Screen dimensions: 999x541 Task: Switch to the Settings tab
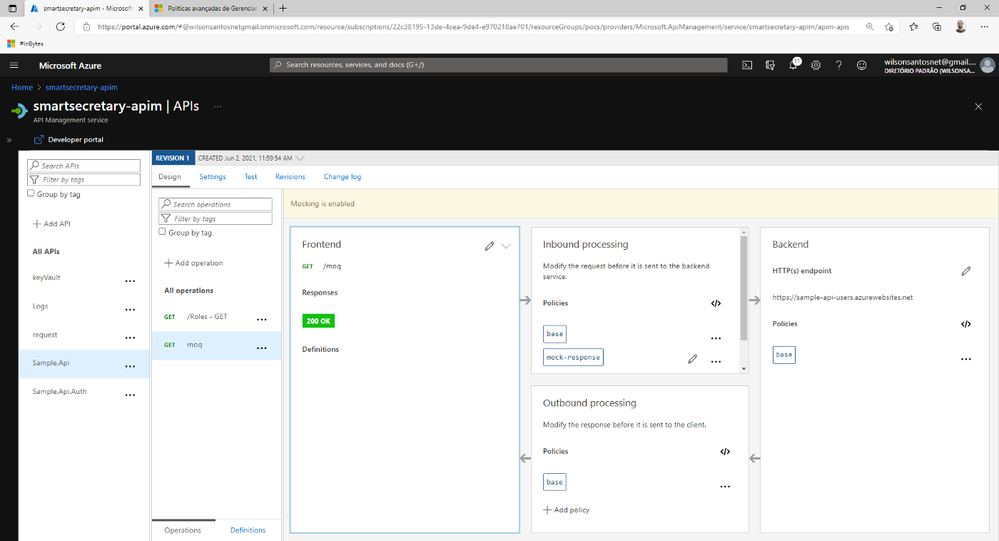tap(212, 177)
